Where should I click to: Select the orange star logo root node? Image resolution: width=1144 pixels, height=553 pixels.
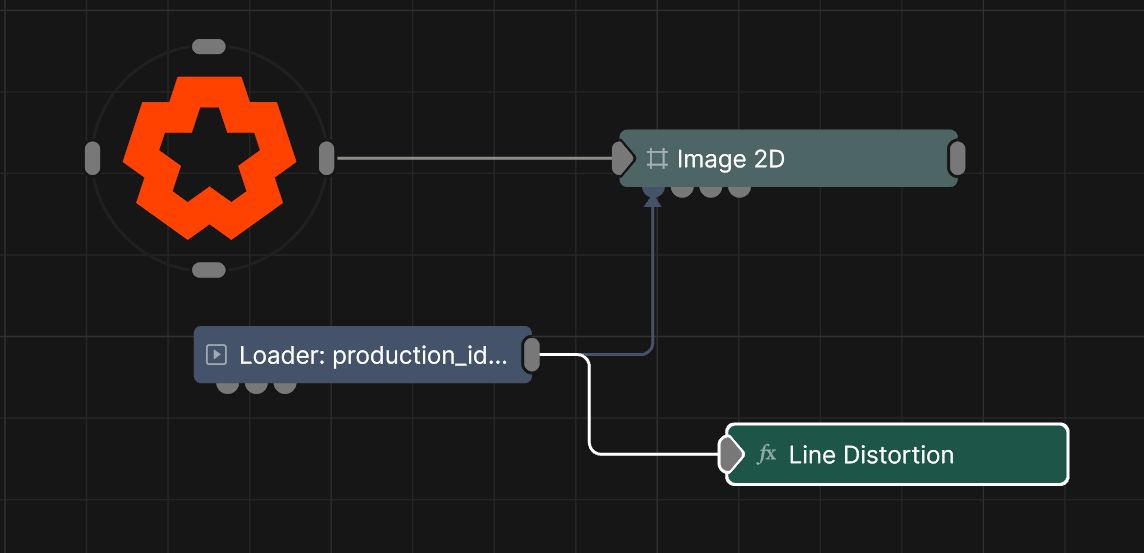[x=209, y=158]
